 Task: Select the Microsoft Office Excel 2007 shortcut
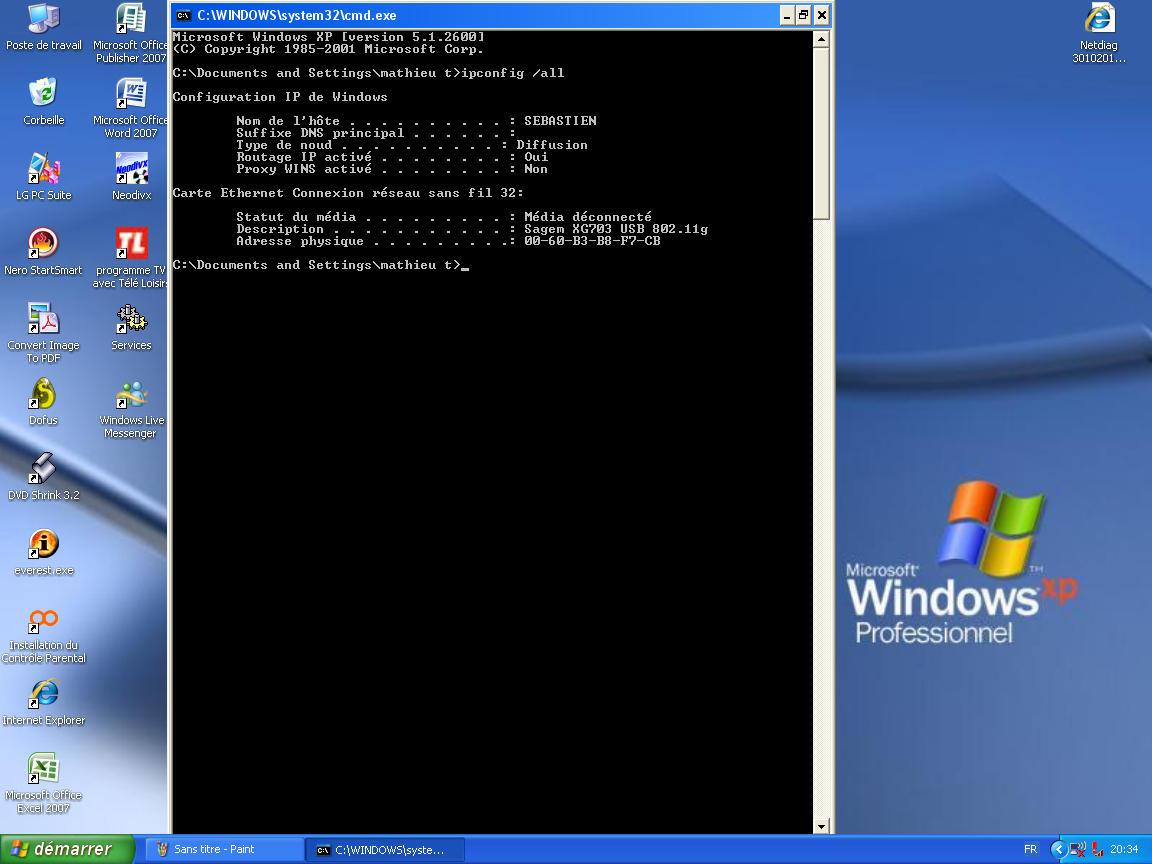coord(43,782)
